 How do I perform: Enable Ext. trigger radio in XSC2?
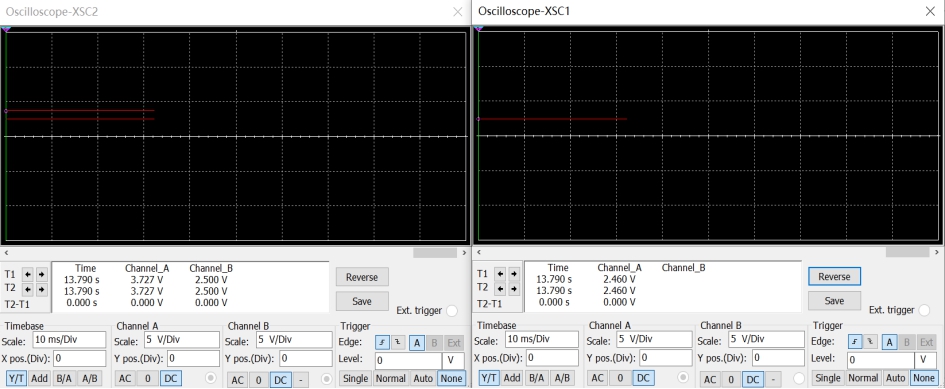click(451, 311)
